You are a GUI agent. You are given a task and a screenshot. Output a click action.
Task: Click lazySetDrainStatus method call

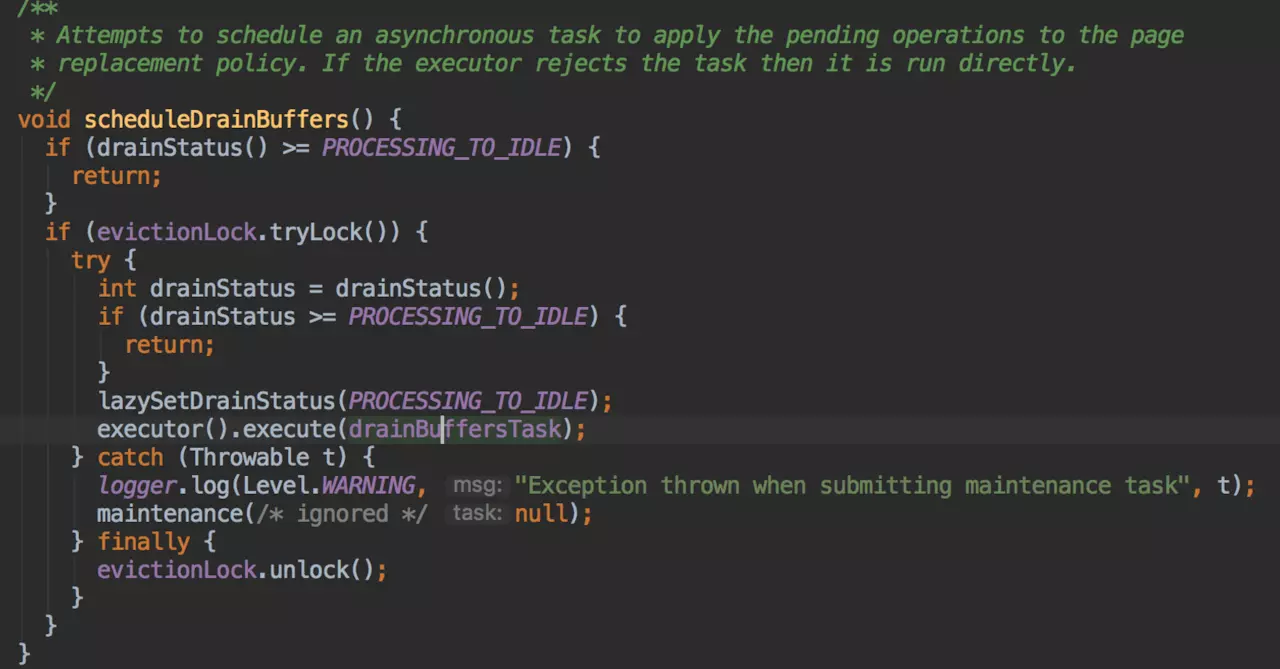point(216,401)
